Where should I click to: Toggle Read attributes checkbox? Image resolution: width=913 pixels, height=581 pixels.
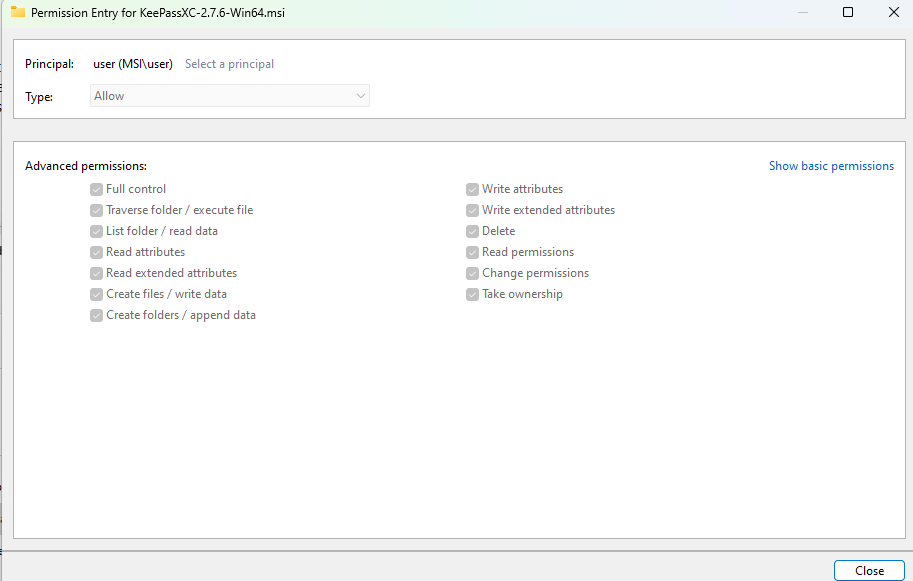click(96, 252)
